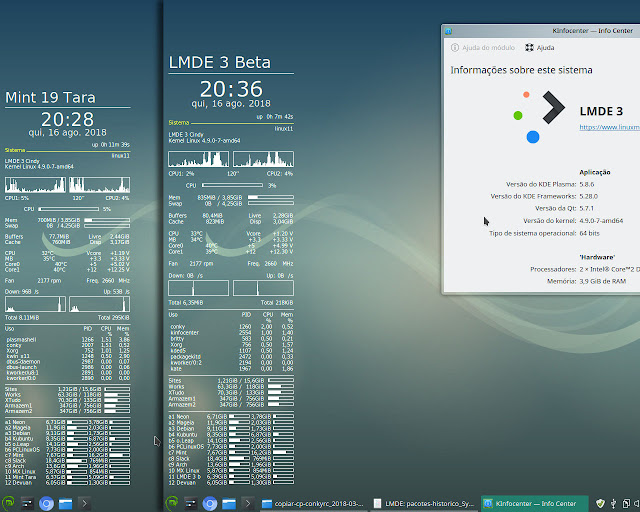The width and height of the screenshot is (640, 512).
Task: Click the 'LMDE 3 Beta' conky title
Action: pos(220,62)
